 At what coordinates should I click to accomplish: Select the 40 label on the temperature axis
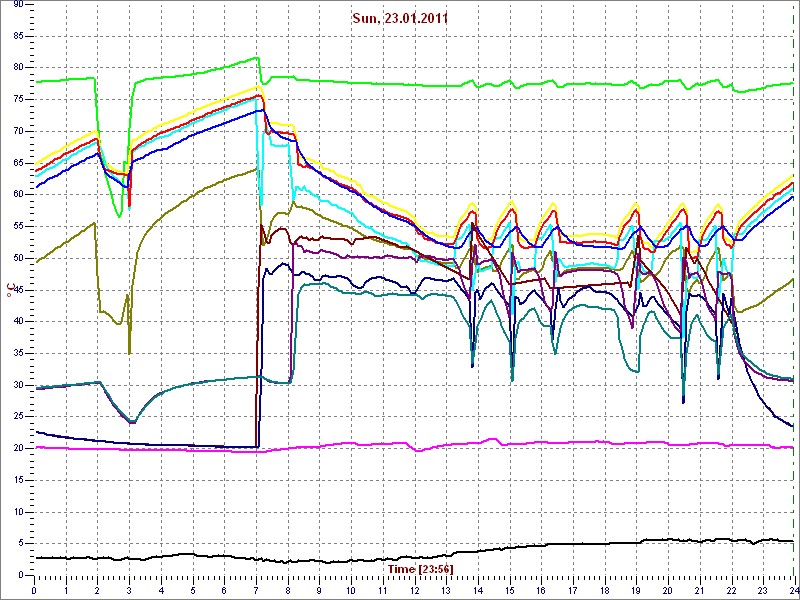coord(18,321)
